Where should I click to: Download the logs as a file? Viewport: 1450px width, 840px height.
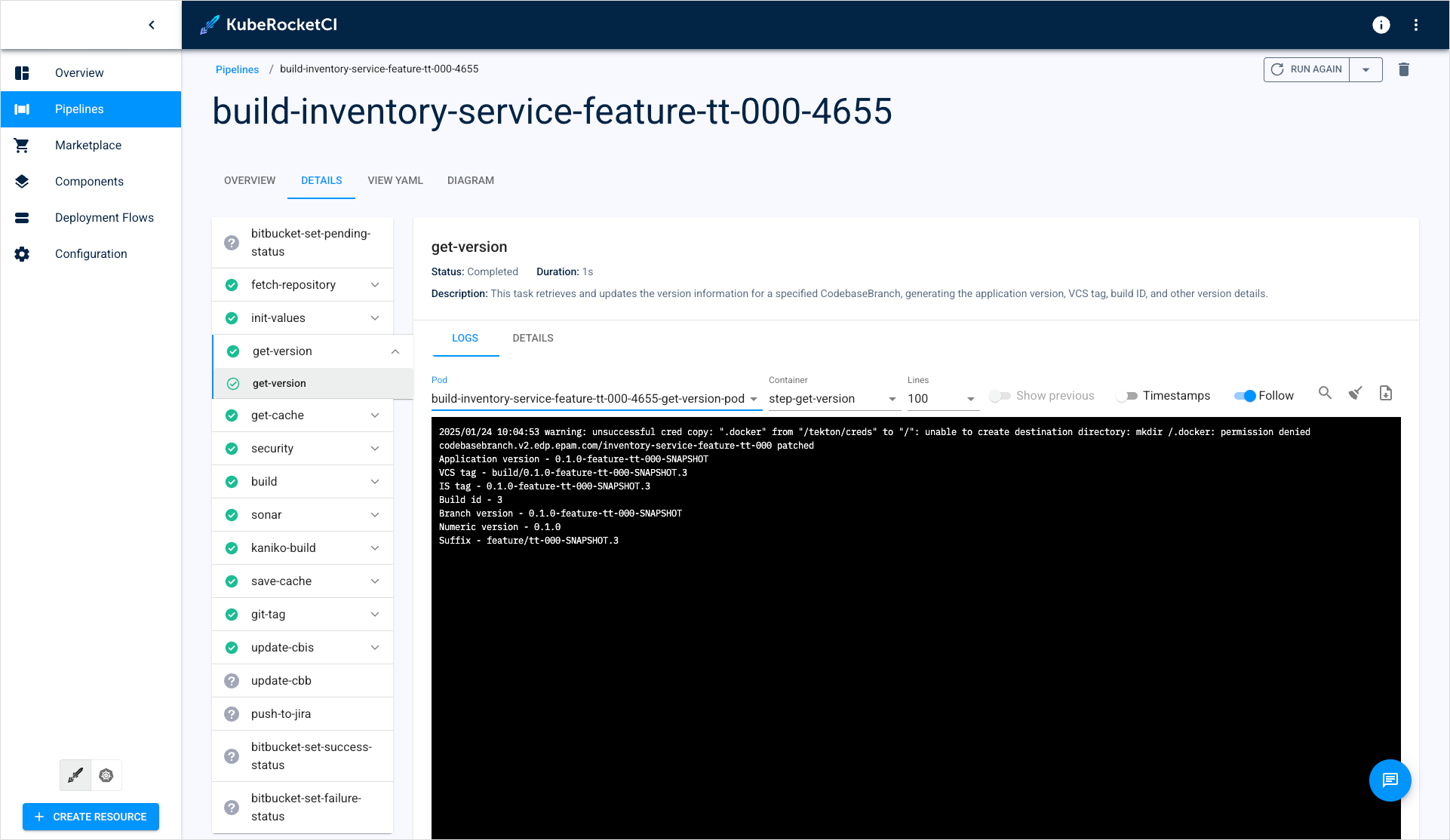pos(1386,393)
